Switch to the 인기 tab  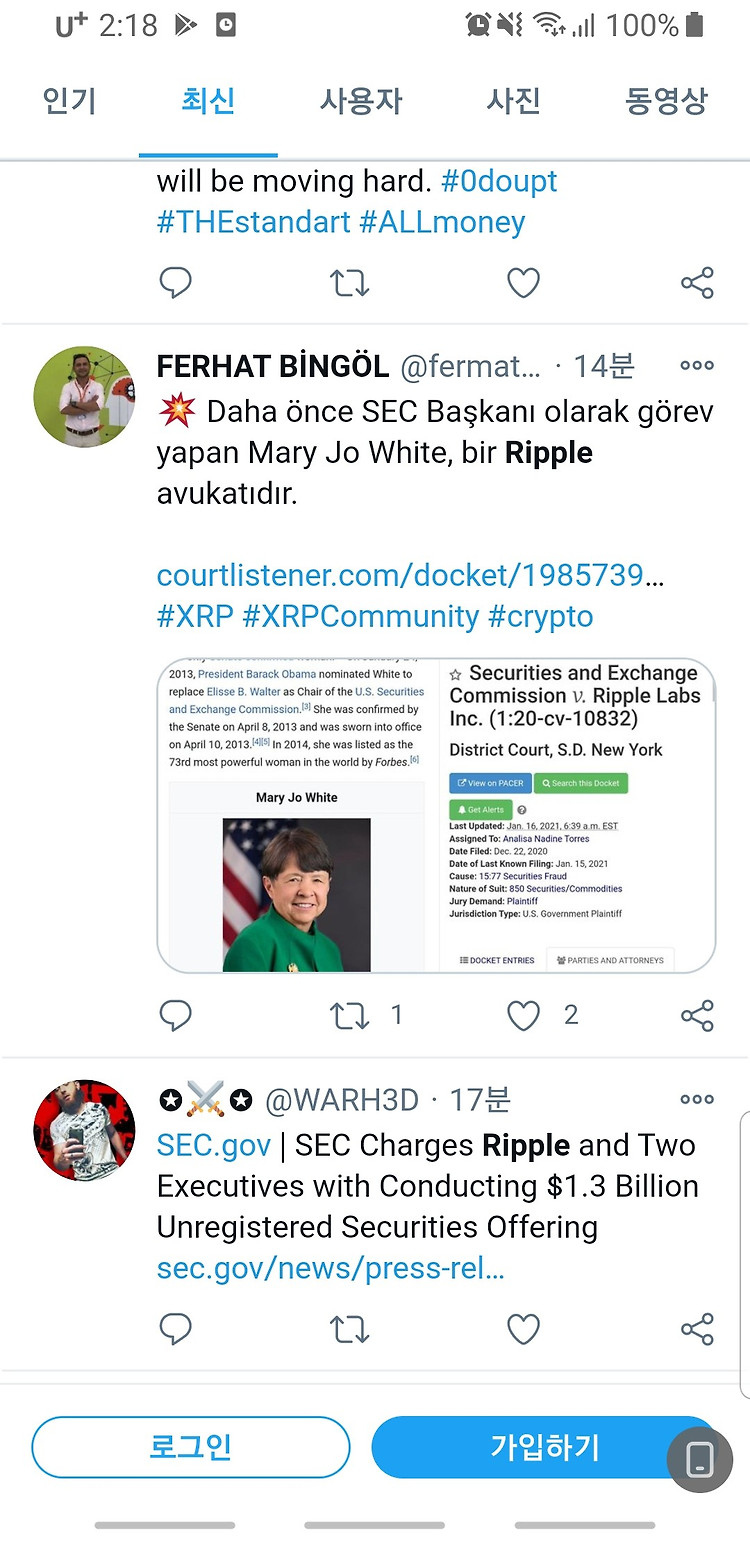[x=69, y=101]
